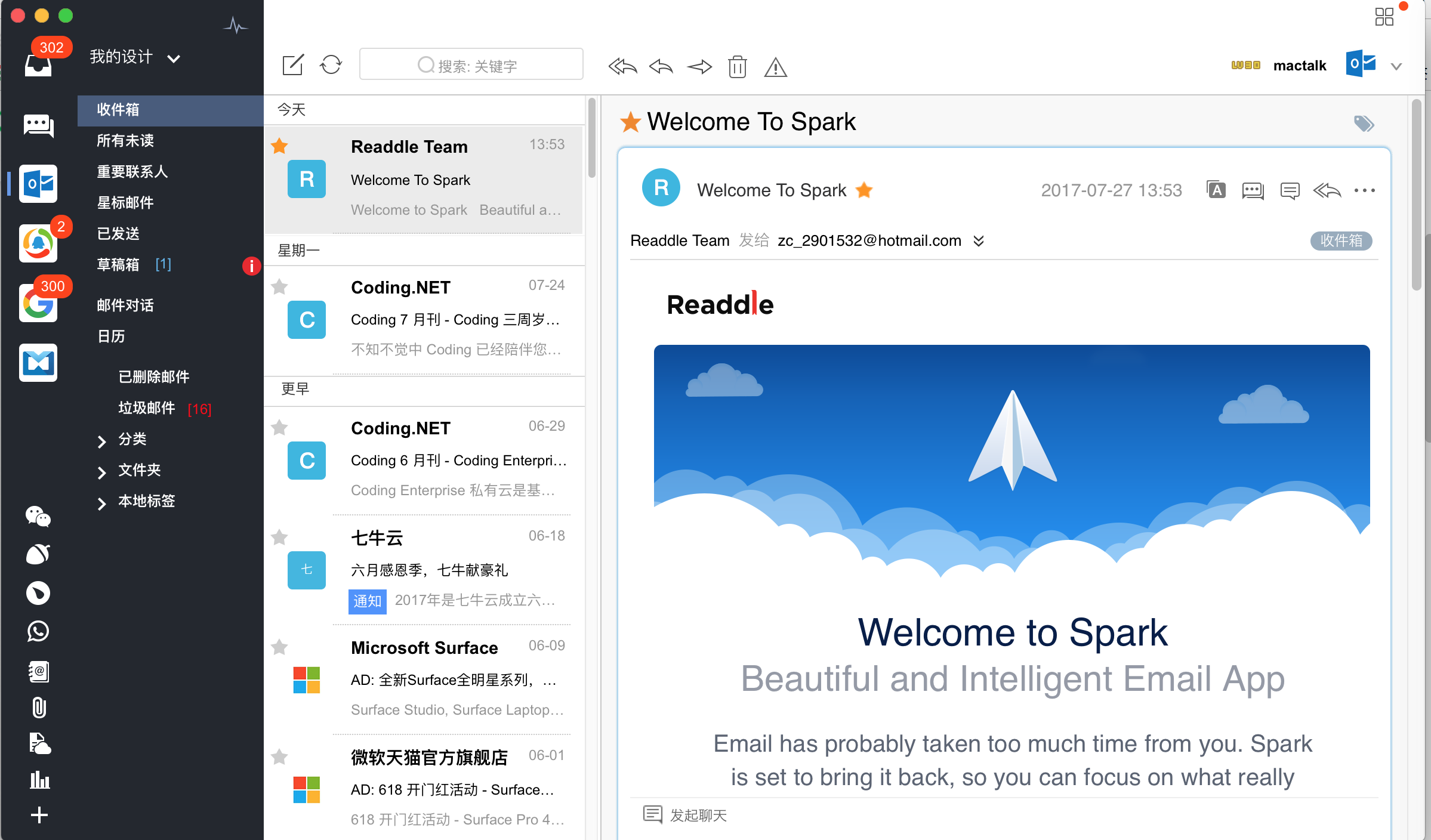
Task: Star the 七牛云 email
Action: 279,537
